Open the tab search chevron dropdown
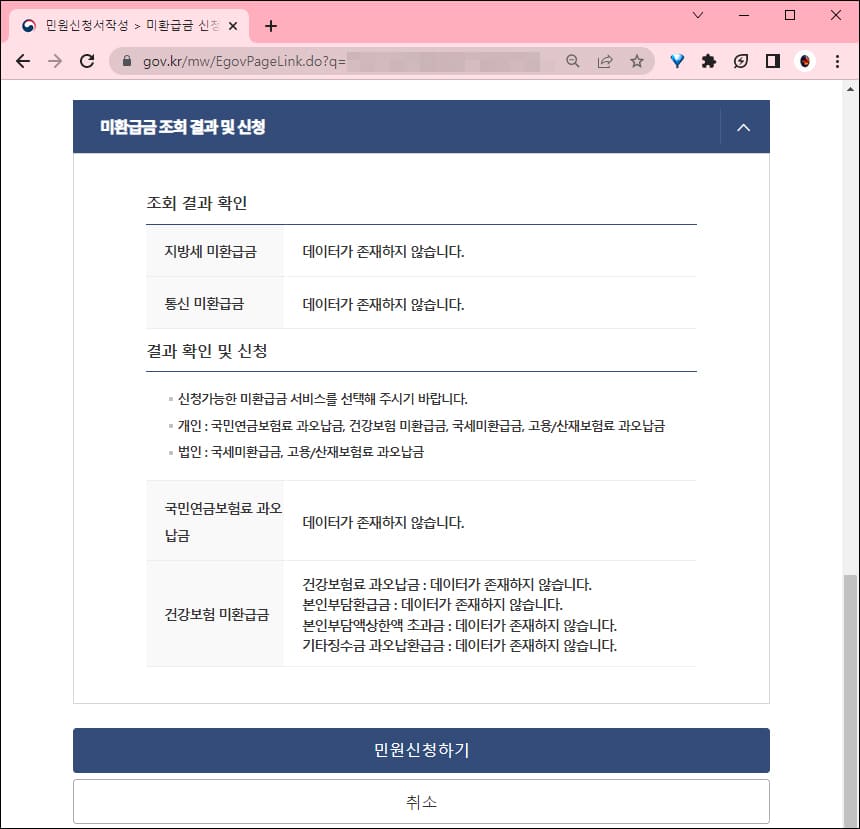This screenshot has height=829, width=860. pos(698,16)
